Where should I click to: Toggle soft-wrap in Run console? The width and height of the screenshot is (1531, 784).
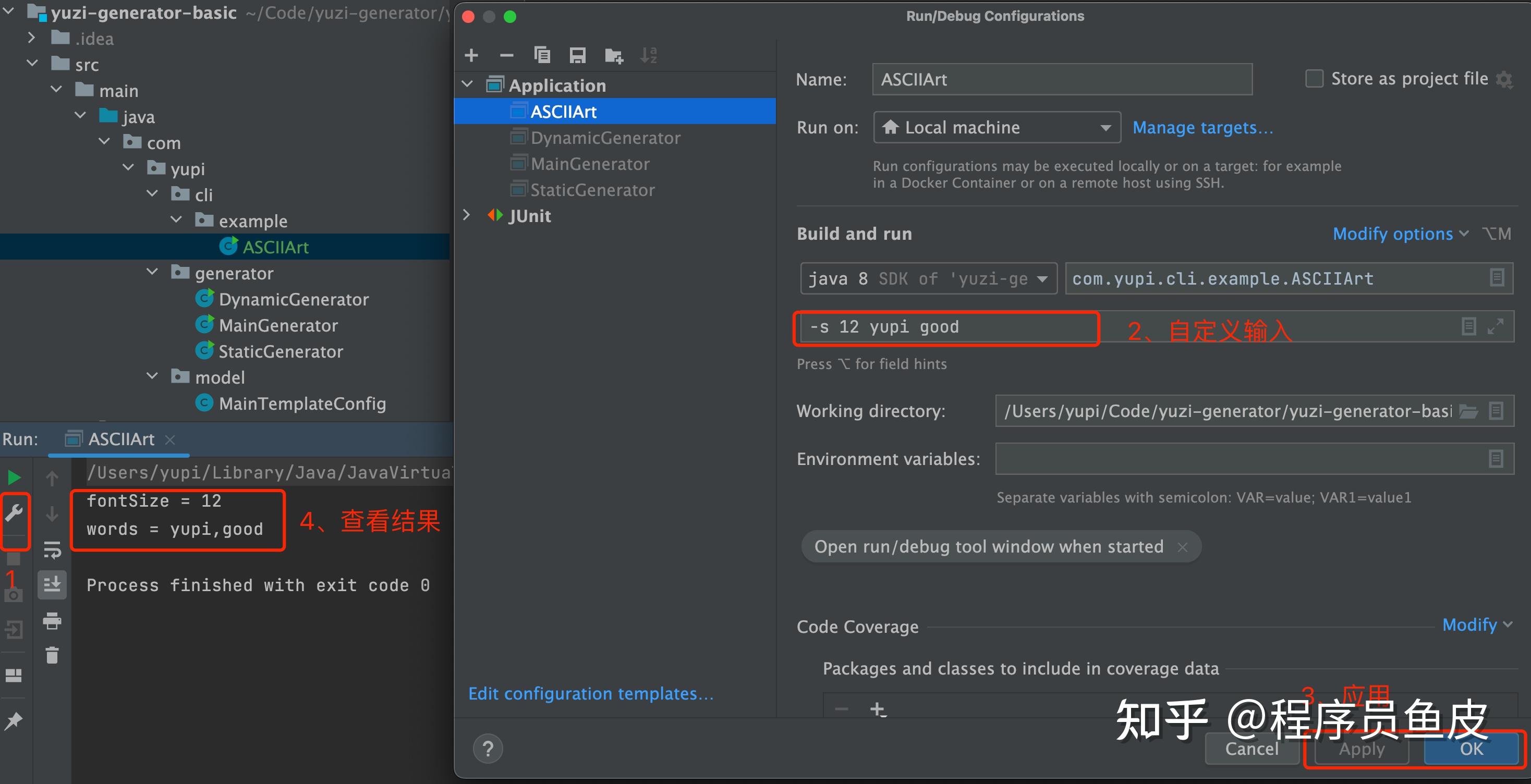[52, 550]
